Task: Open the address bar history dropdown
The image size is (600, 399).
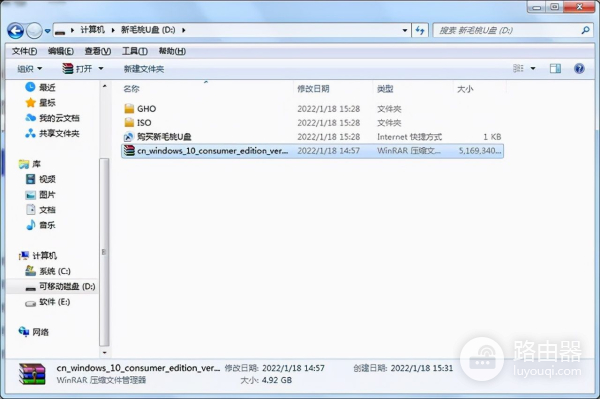Action: (404, 30)
